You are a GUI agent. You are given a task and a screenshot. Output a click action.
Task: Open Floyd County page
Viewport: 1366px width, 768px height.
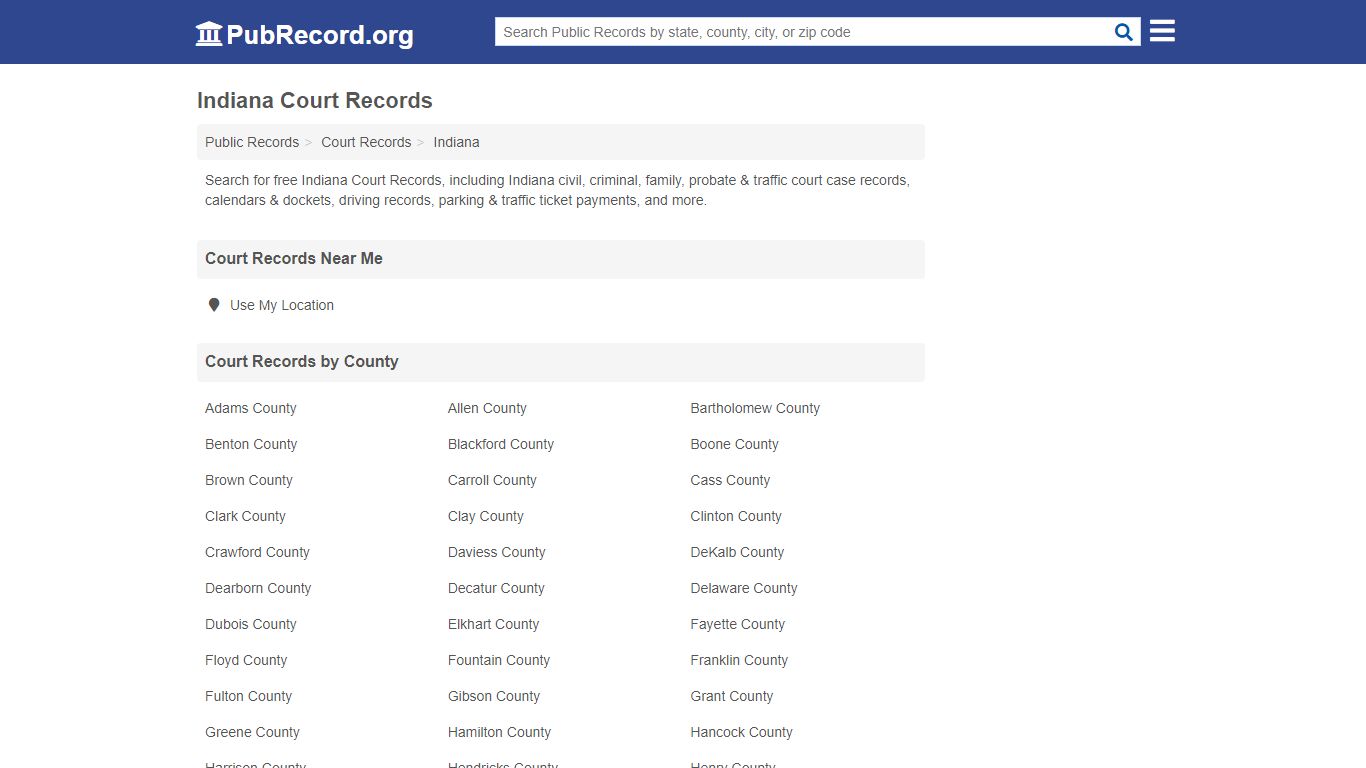(x=246, y=660)
